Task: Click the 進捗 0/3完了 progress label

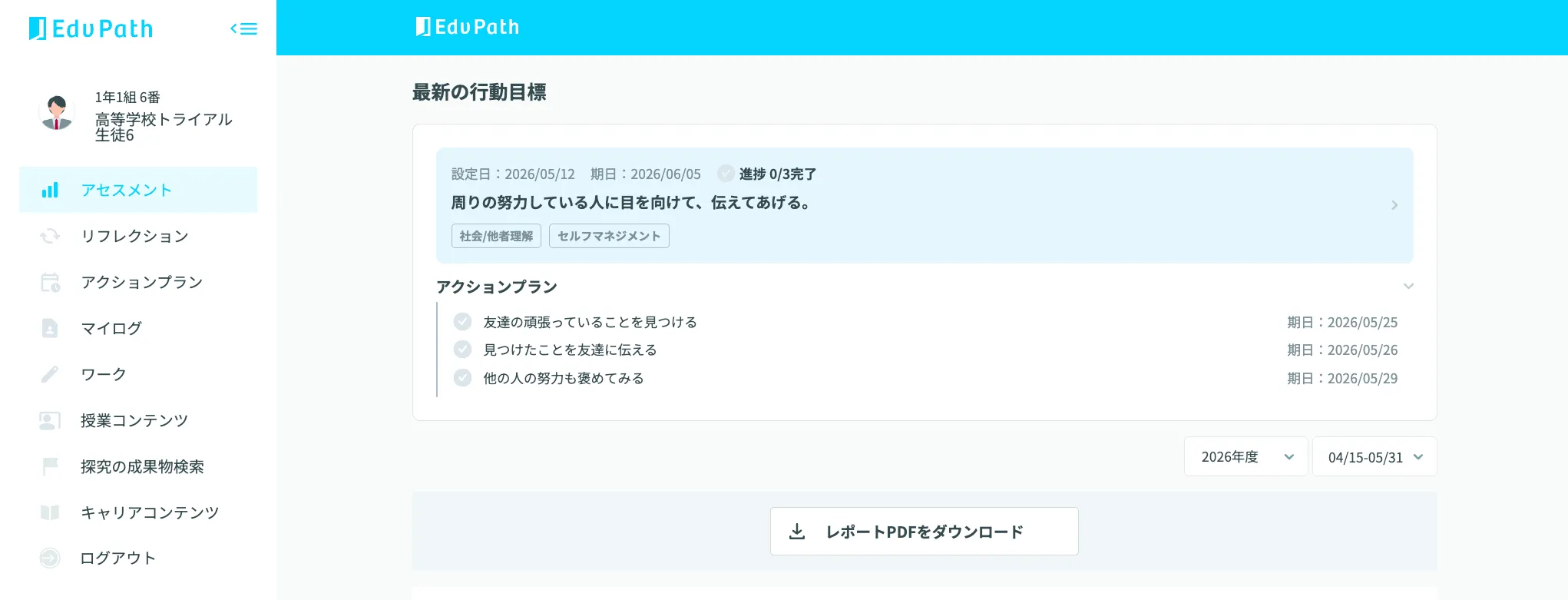Action: (x=778, y=174)
